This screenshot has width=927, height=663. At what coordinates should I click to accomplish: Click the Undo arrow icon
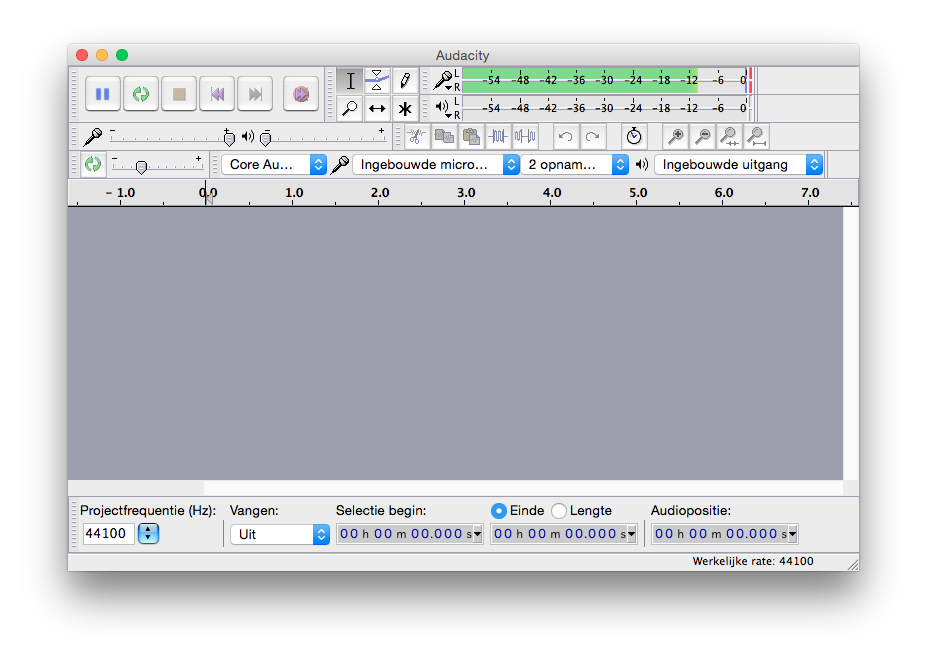566,137
